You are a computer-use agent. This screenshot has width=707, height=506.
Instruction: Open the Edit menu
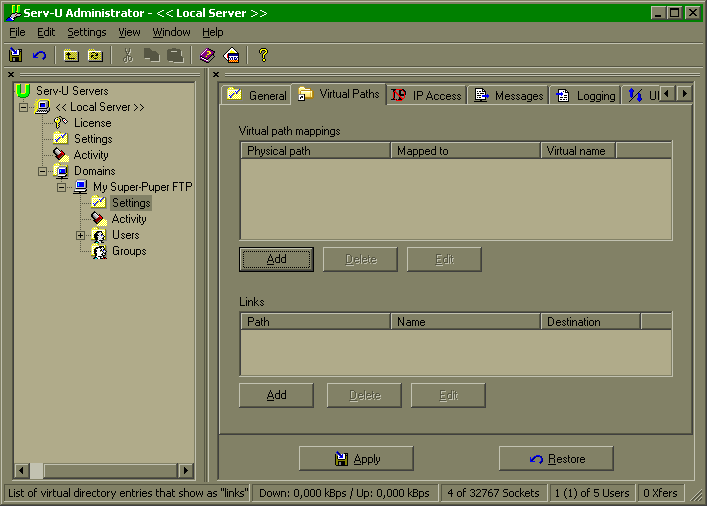[46, 32]
